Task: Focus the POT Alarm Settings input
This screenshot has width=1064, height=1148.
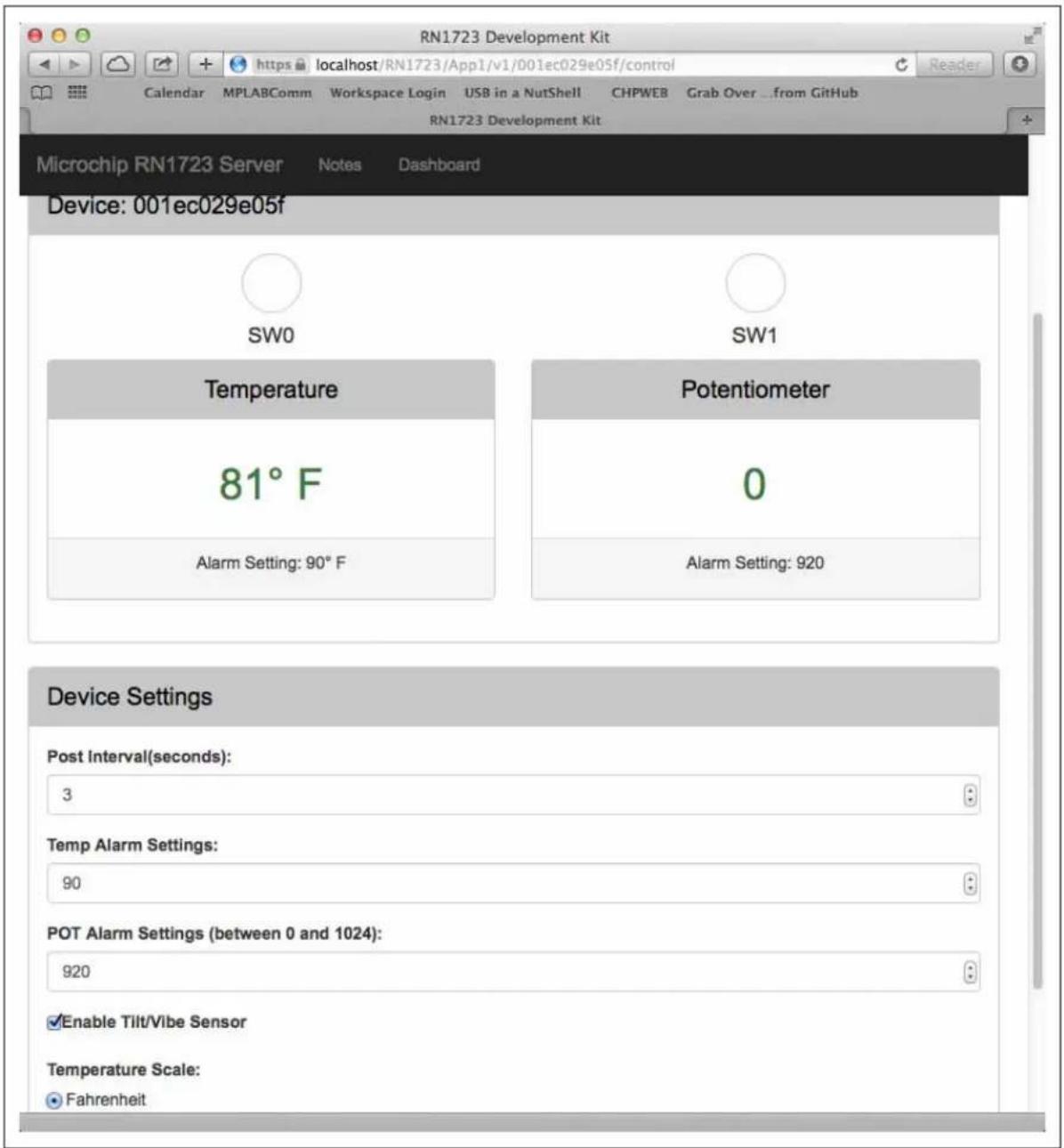Action: (x=513, y=972)
